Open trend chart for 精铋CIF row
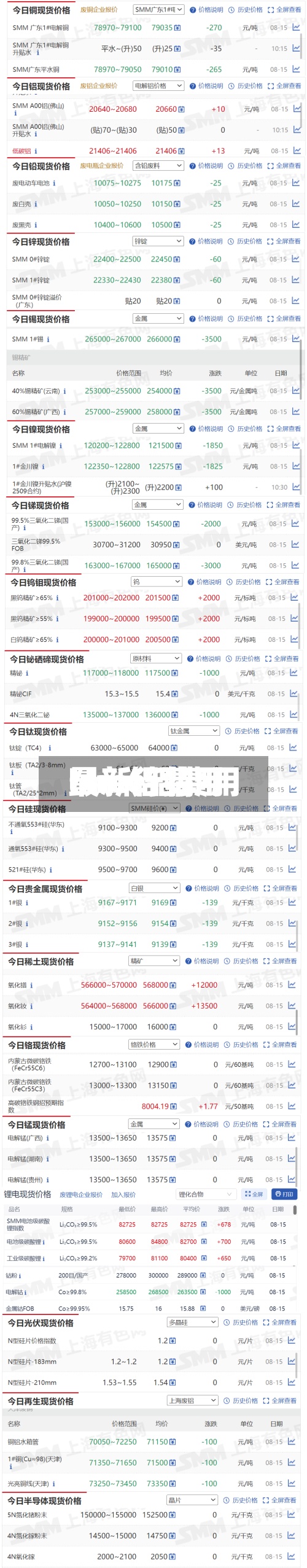 [295, 694]
